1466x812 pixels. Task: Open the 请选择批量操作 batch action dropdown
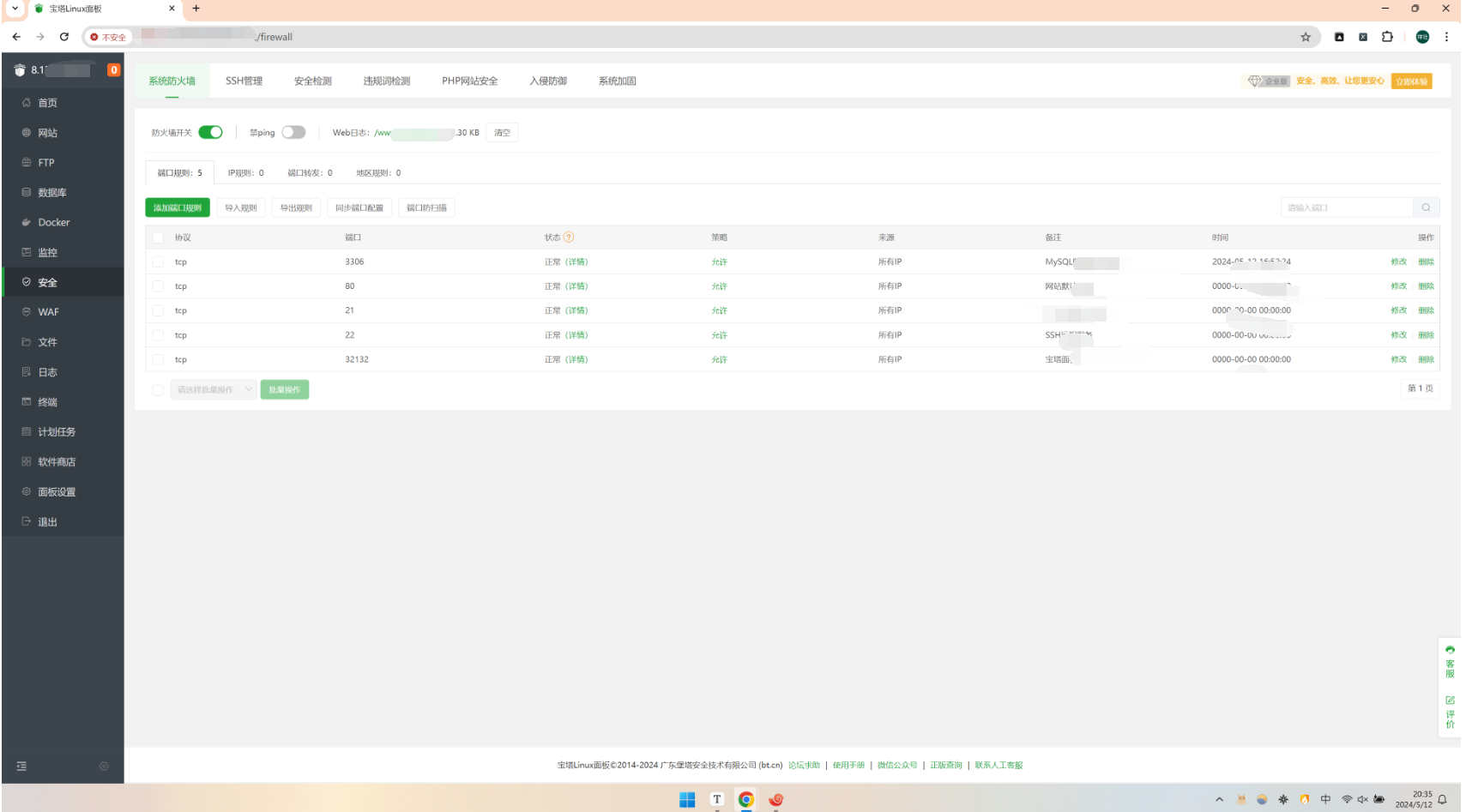pos(214,390)
